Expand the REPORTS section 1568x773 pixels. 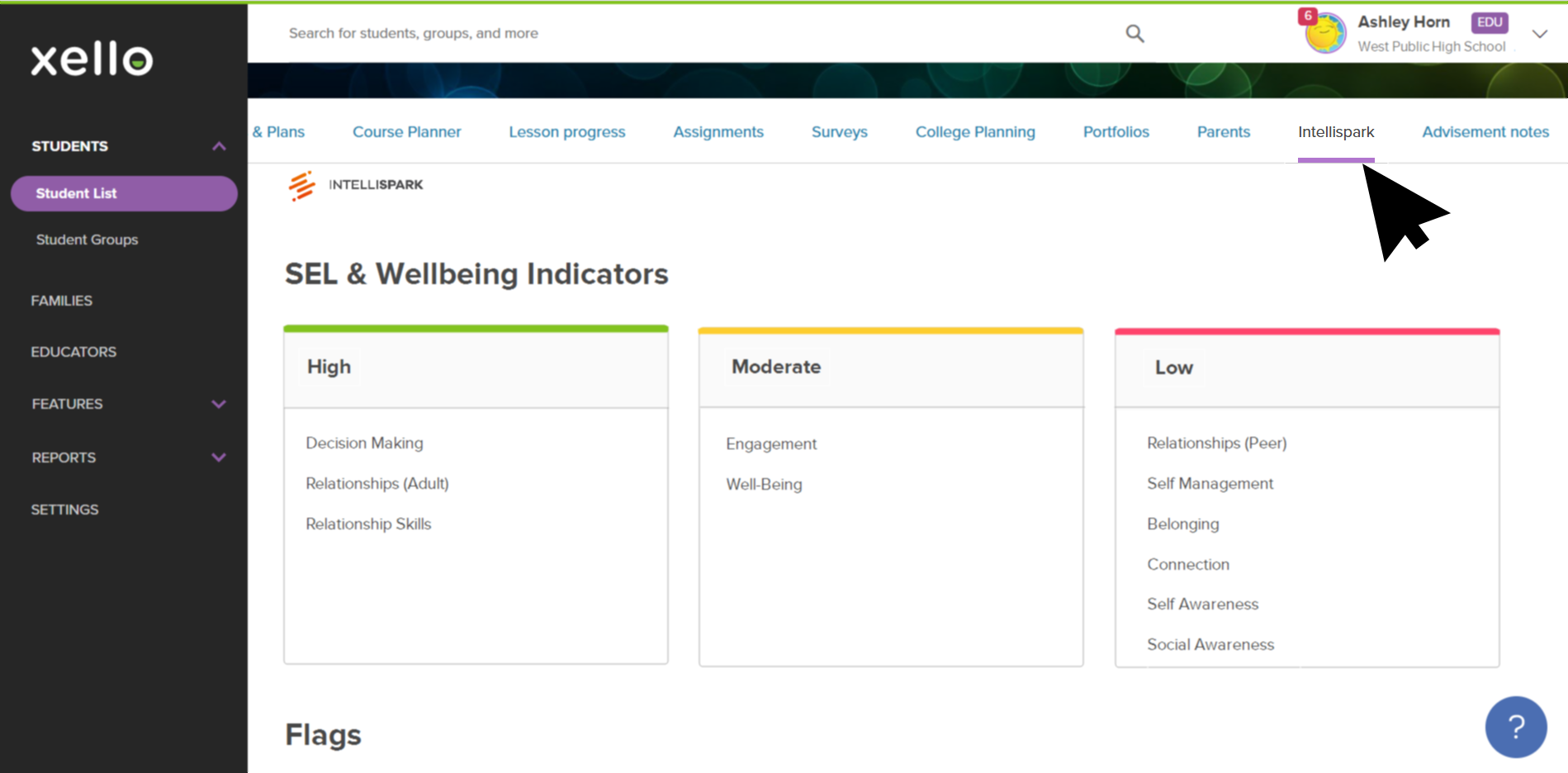coord(218,457)
